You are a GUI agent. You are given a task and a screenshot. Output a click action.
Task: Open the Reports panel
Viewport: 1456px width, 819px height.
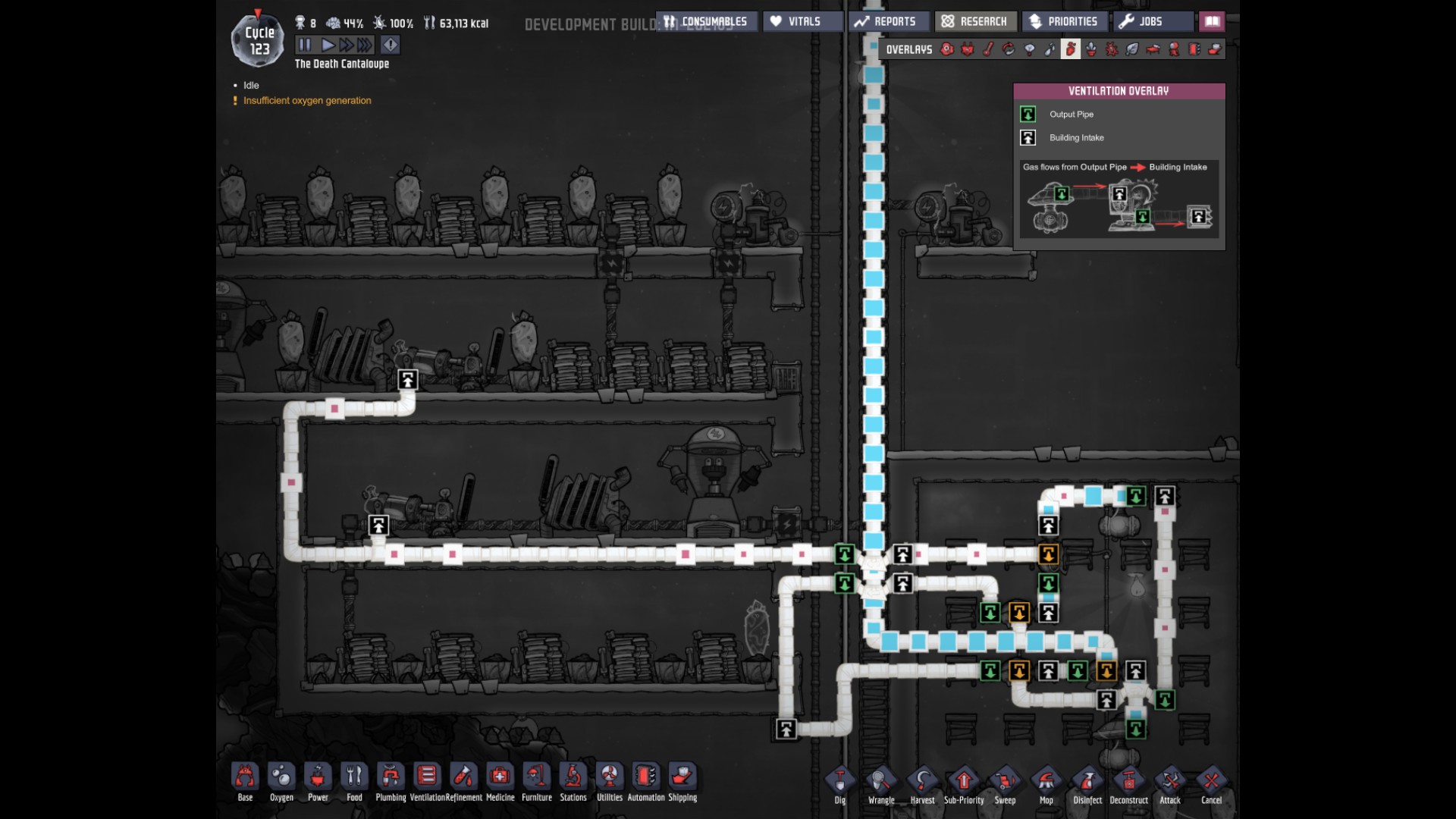tap(886, 21)
